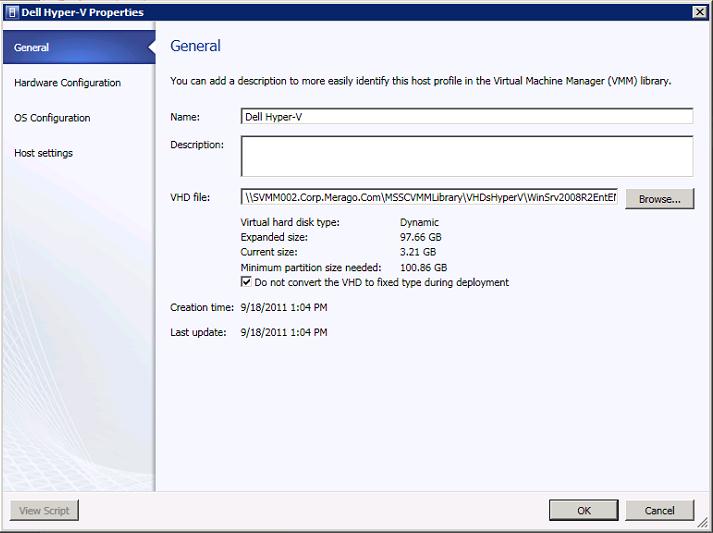713x533 pixels.
Task: Go to the Host settings page
Action: pyautogui.click(x=43, y=153)
